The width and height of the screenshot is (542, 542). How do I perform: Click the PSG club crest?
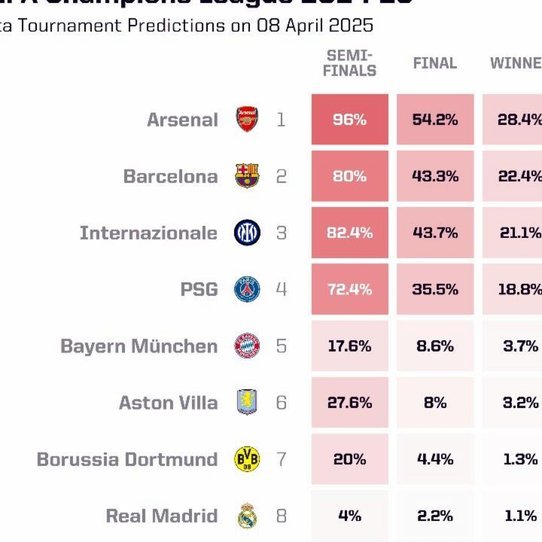point(247,289)
